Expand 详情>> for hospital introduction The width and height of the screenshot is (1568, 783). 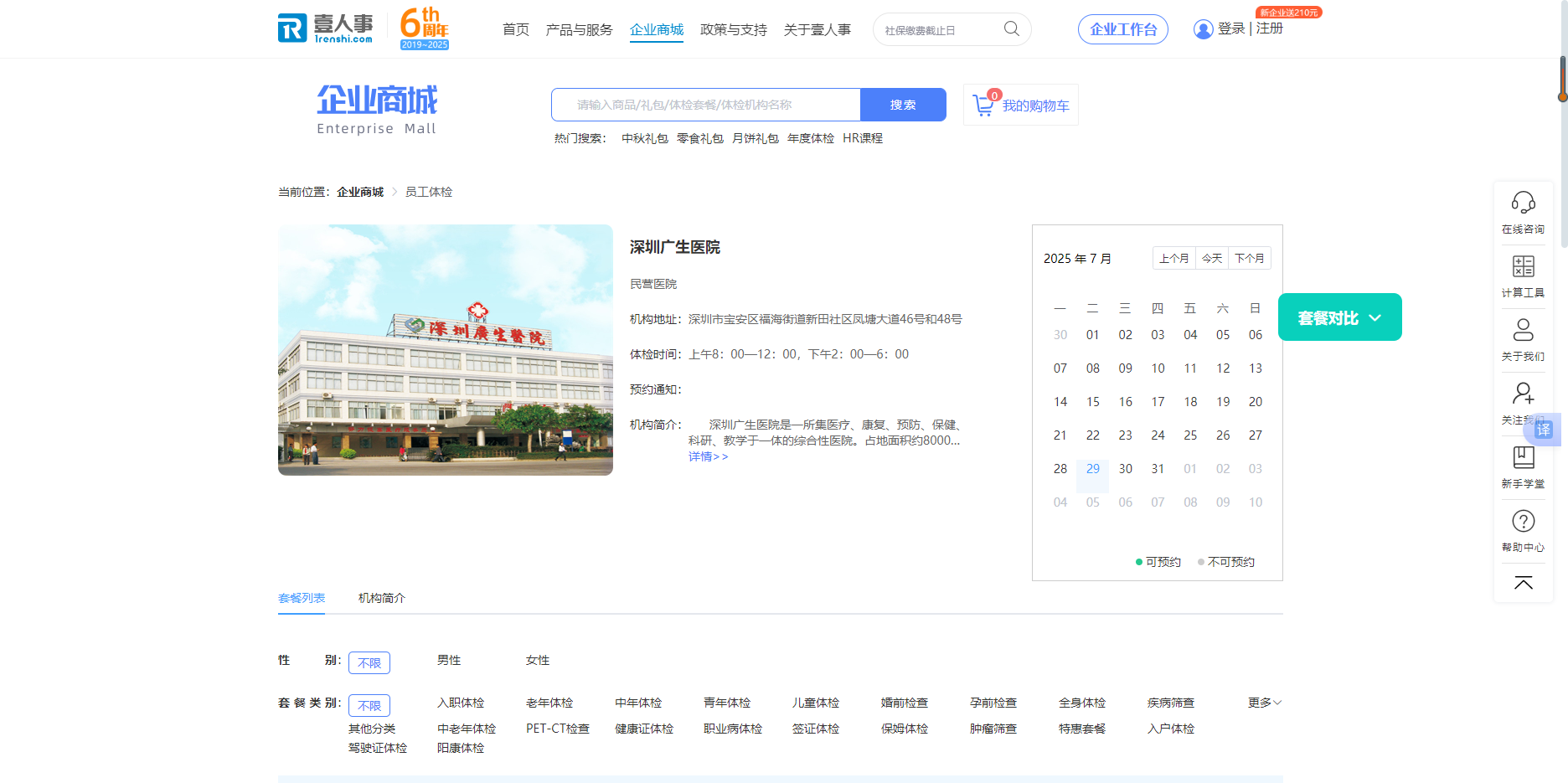tap(709, 457)
